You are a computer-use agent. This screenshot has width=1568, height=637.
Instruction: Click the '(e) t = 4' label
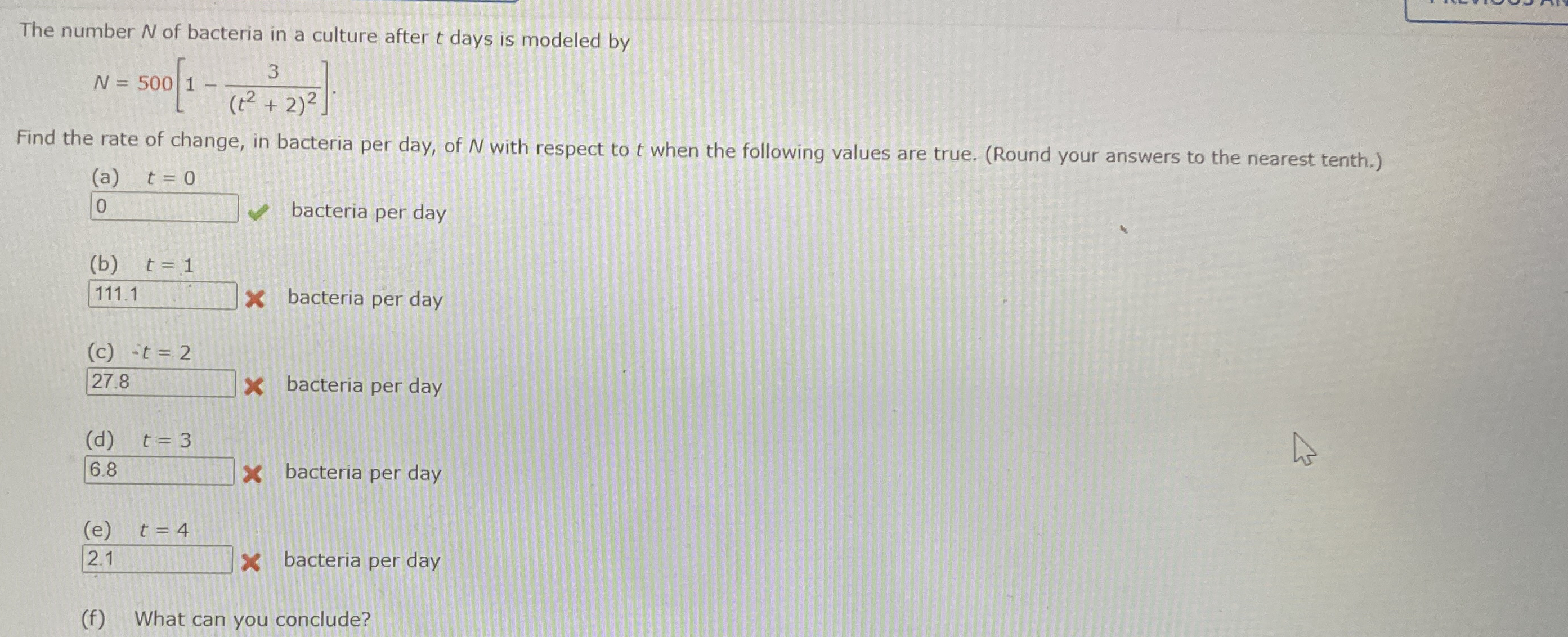click(136, 530)
